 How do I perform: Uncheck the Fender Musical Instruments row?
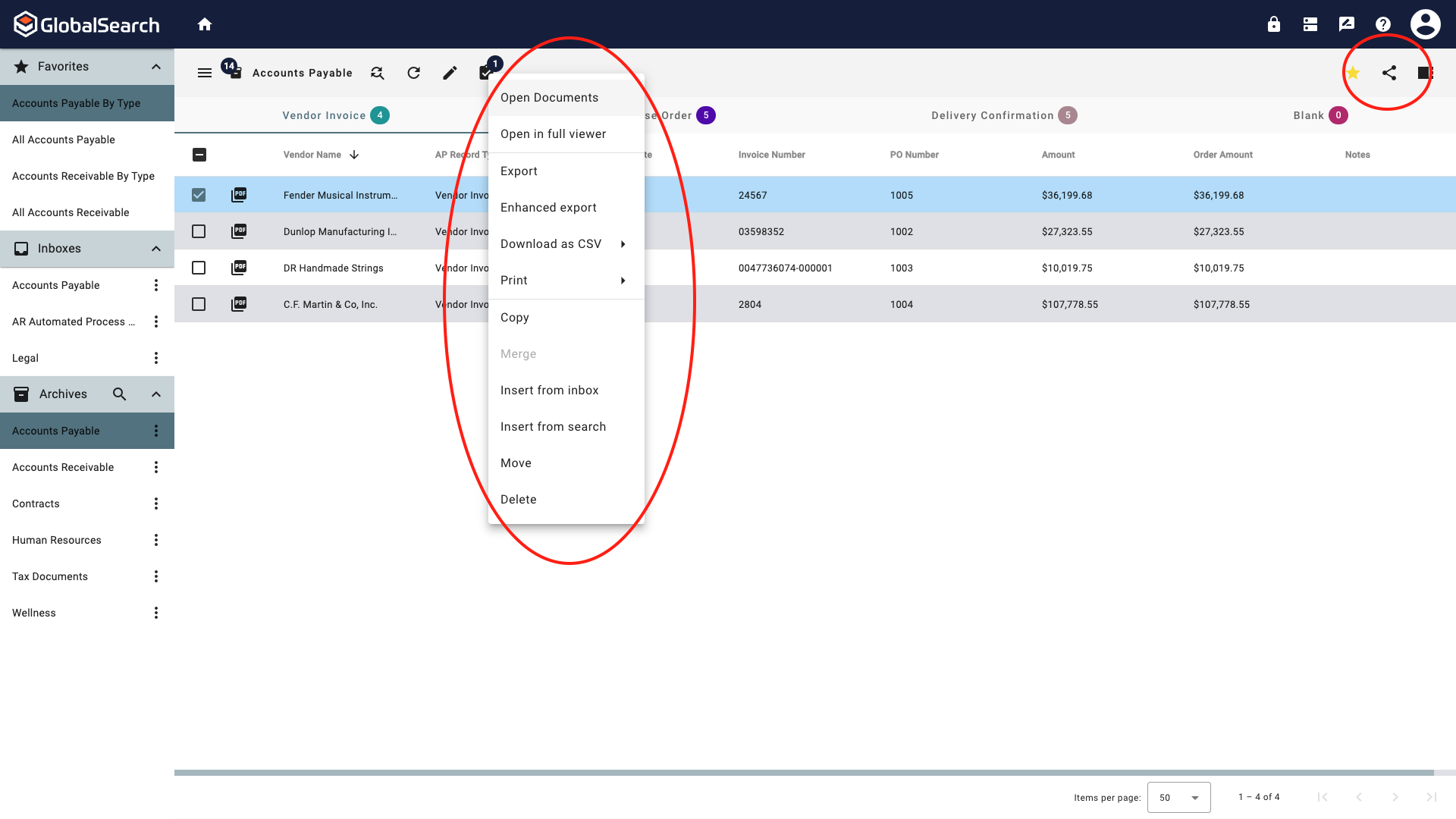pyautogui.click(x=199, y=194)
